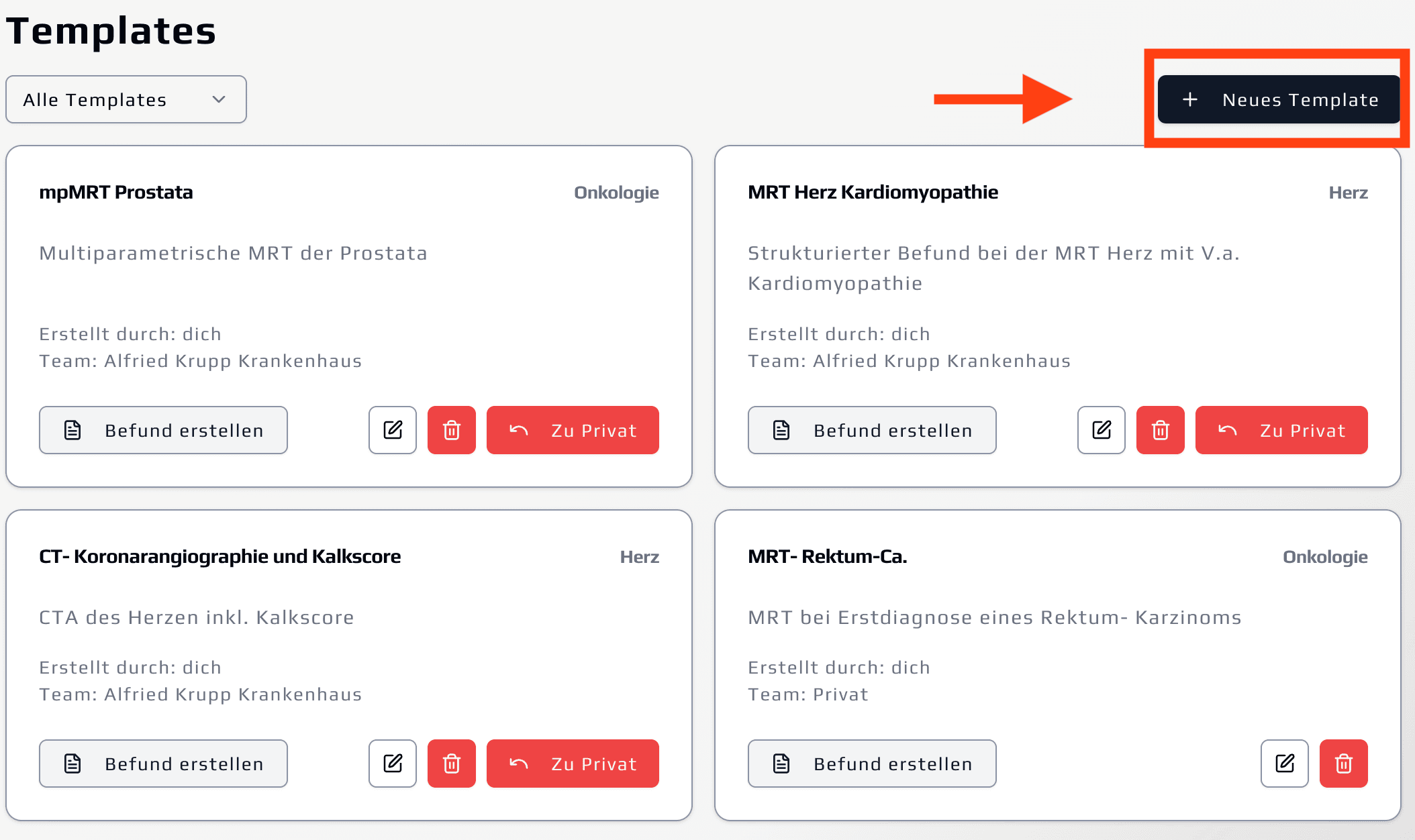Screen dimensions: 1415x840
Task: Delete the mpMRT Prostata template
Action: [x=452, y=430]
